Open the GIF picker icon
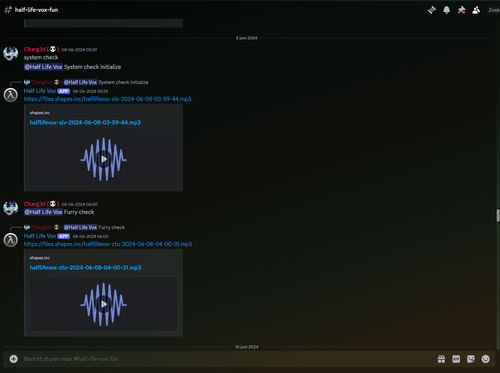This screenshot has height=373, width=500. coord(456,359)
